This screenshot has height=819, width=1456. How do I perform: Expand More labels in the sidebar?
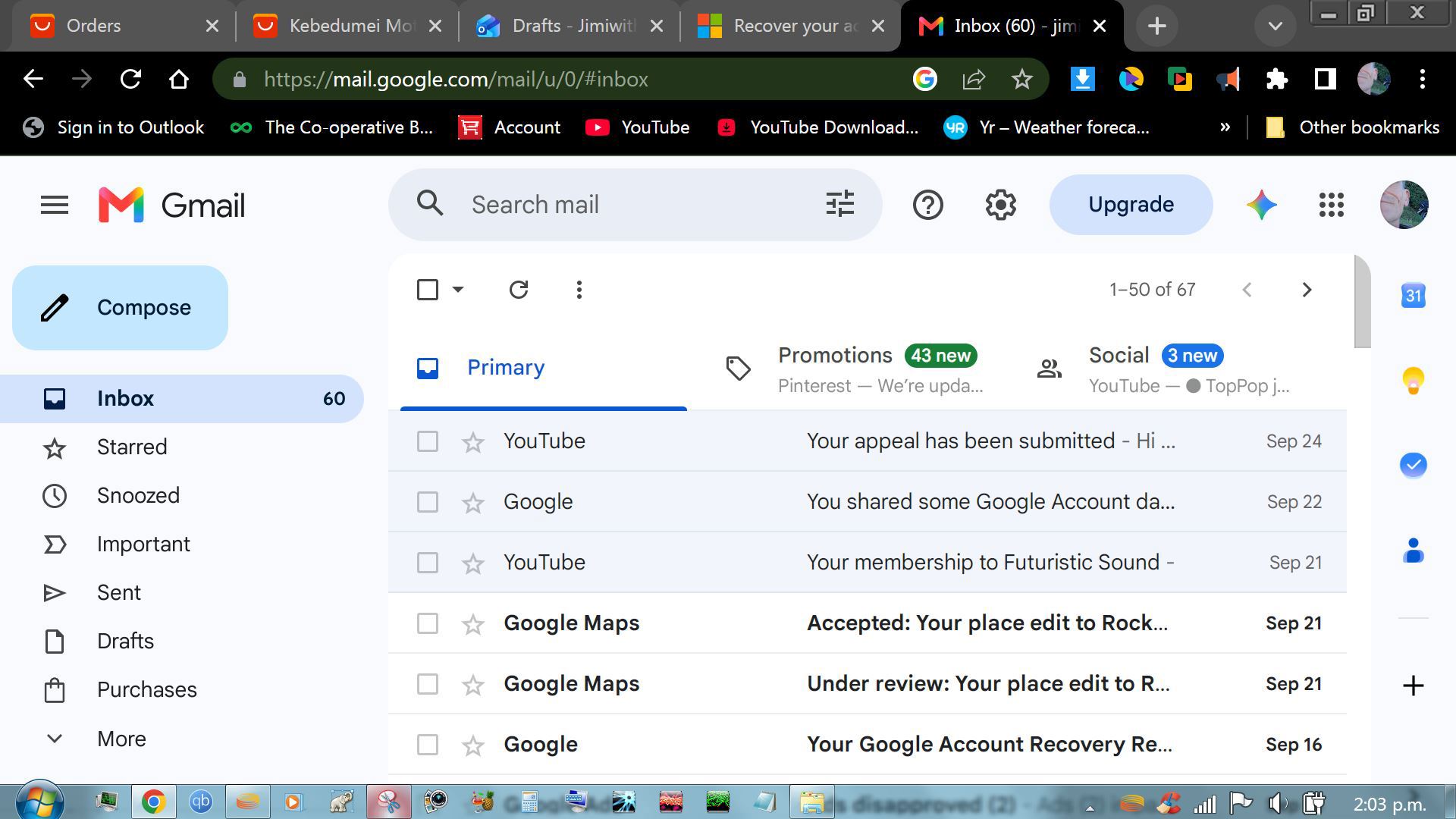[x=121, y=739]
